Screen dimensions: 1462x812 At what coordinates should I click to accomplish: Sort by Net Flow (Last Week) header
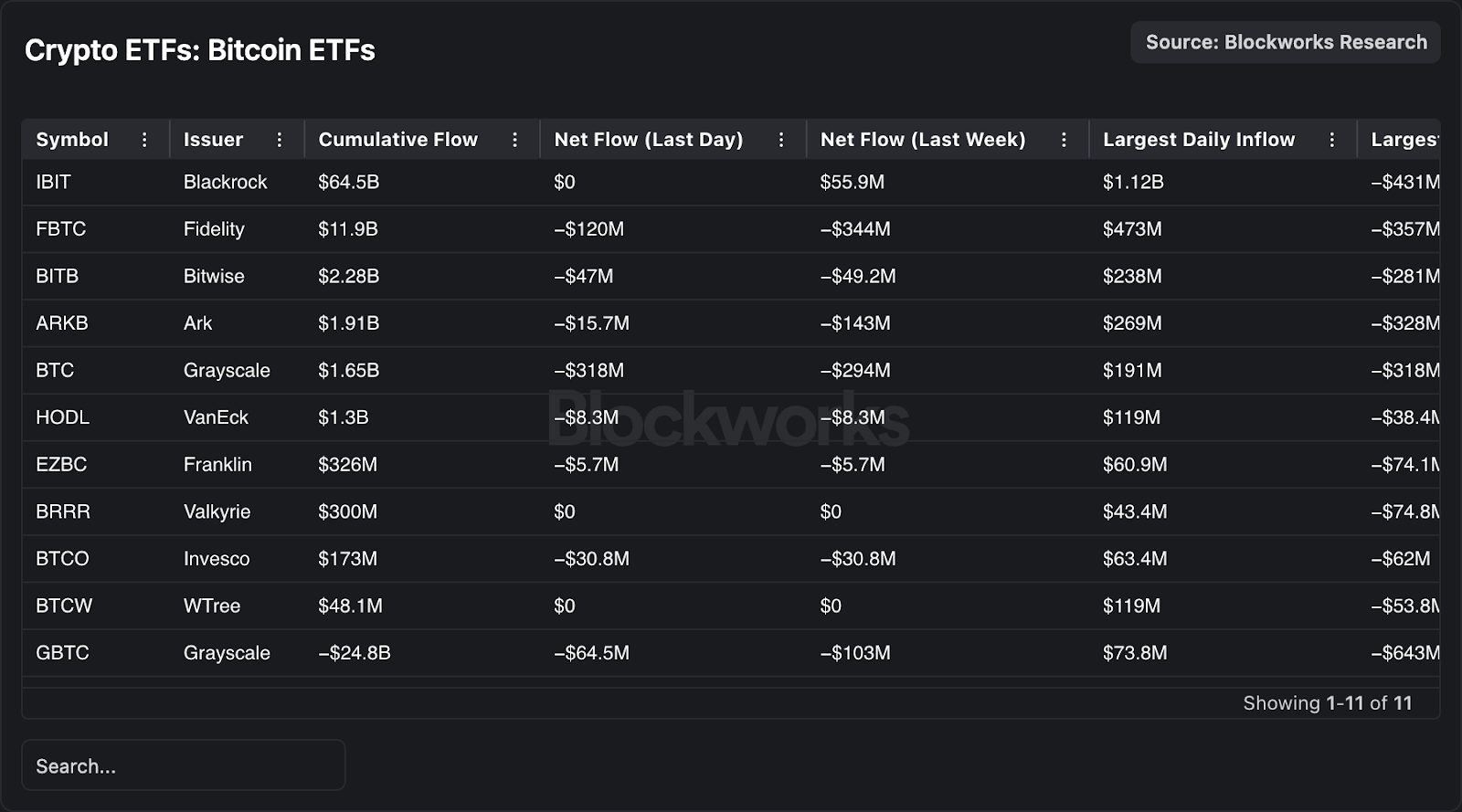click(x=922, y=140)
